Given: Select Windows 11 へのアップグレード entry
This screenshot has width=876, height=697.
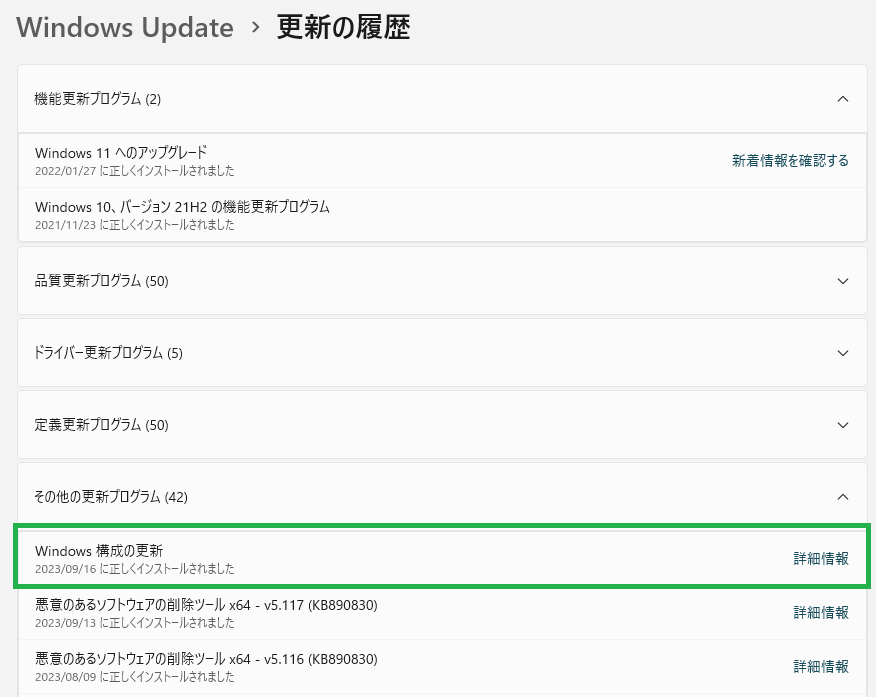Looking at the screenshot, I should pos(442,161).
